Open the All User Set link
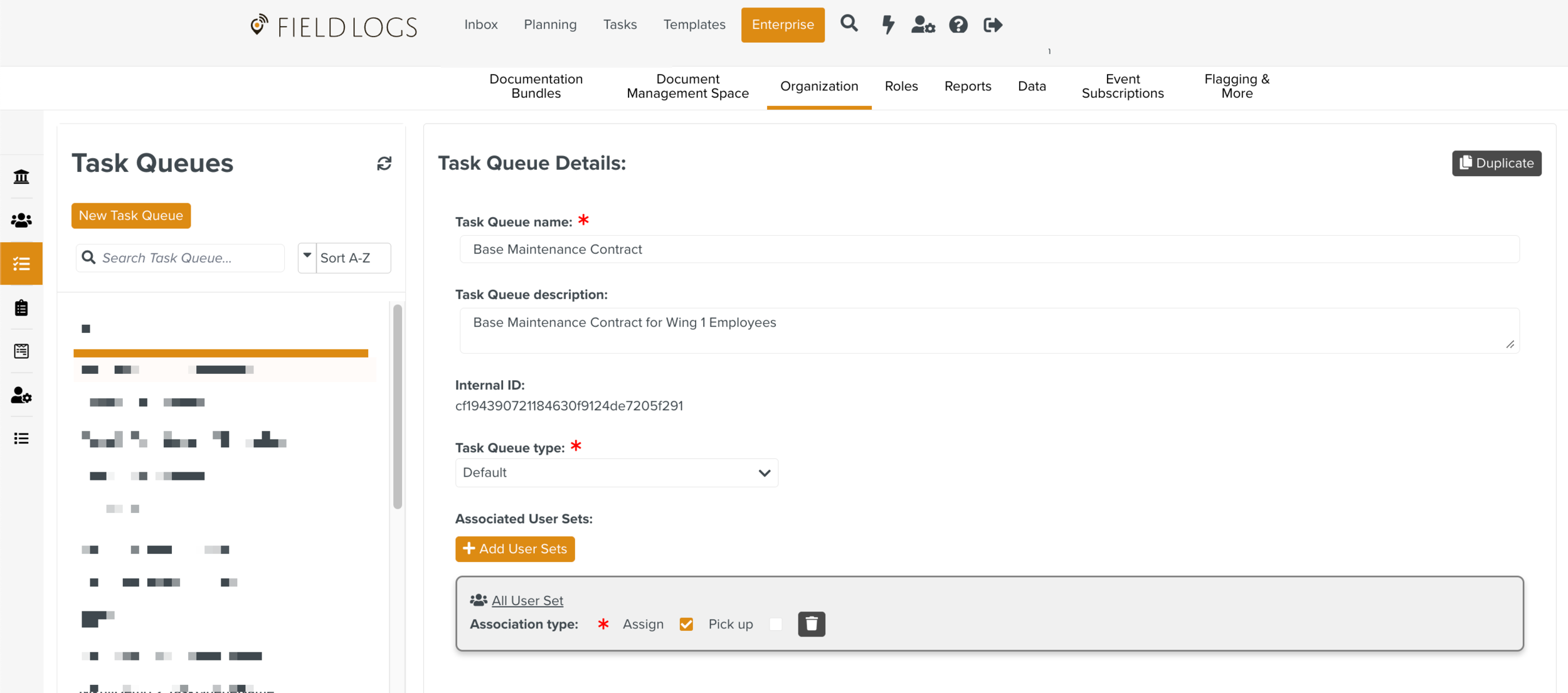This screenshot has height=693, width=1568. [527, 600]
